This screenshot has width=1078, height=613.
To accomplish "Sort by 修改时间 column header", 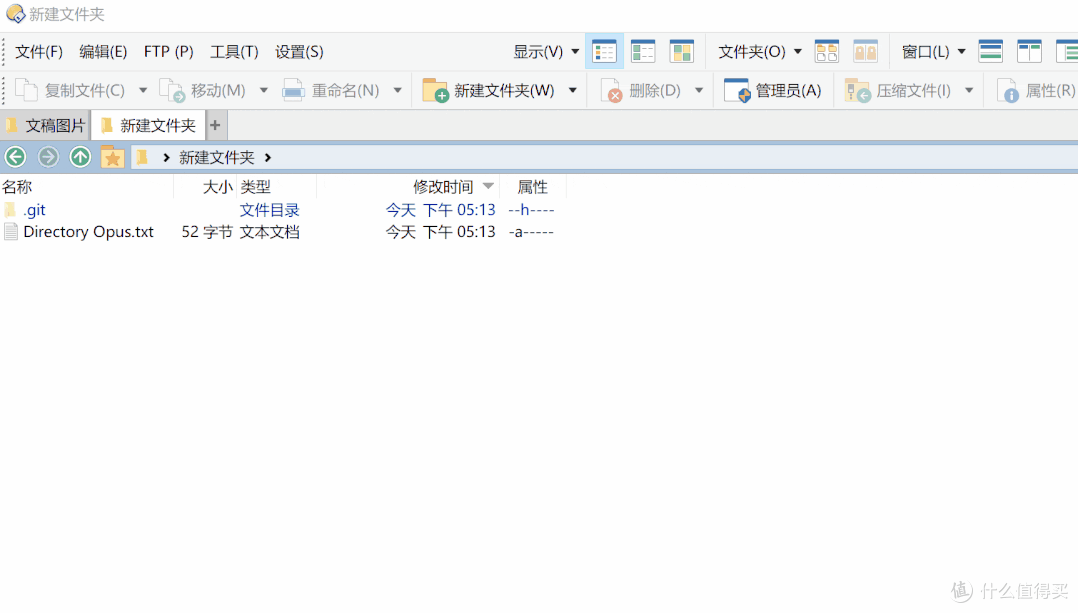I will [443, 187].
